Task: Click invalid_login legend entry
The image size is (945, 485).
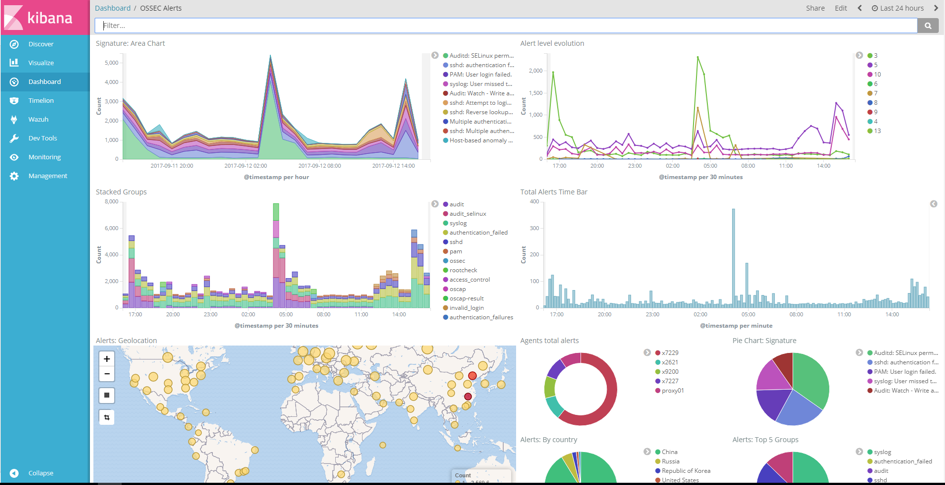Action: coord(465,308)
